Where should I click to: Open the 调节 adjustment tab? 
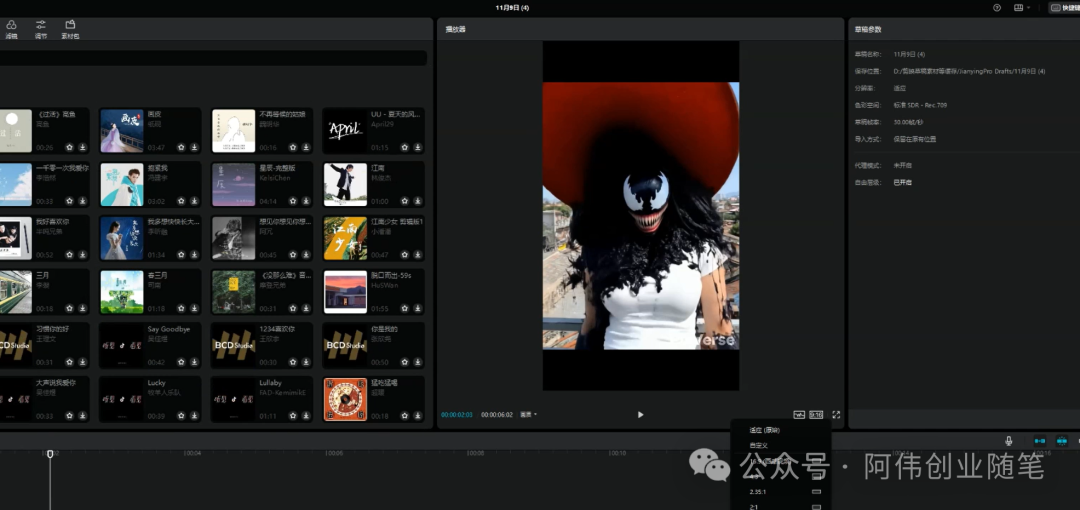(x=41, y=28)
